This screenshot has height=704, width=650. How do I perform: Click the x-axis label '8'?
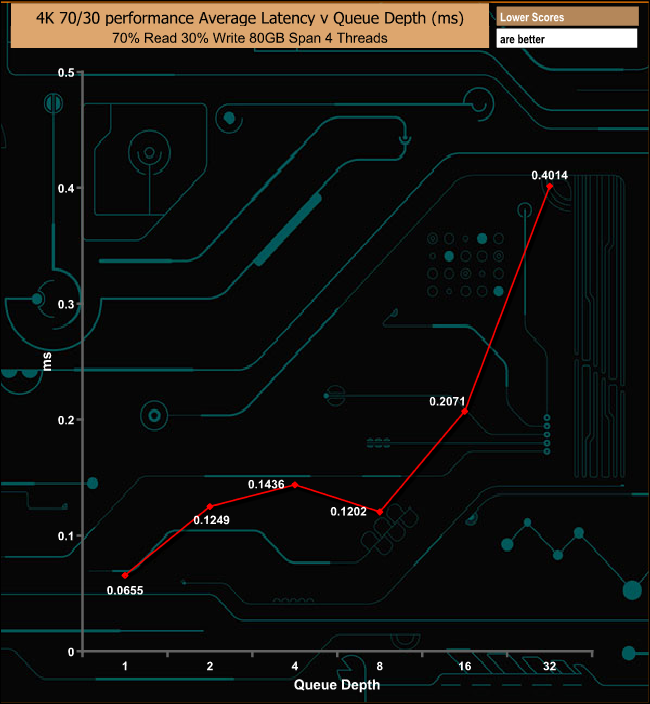pos(380,666)
